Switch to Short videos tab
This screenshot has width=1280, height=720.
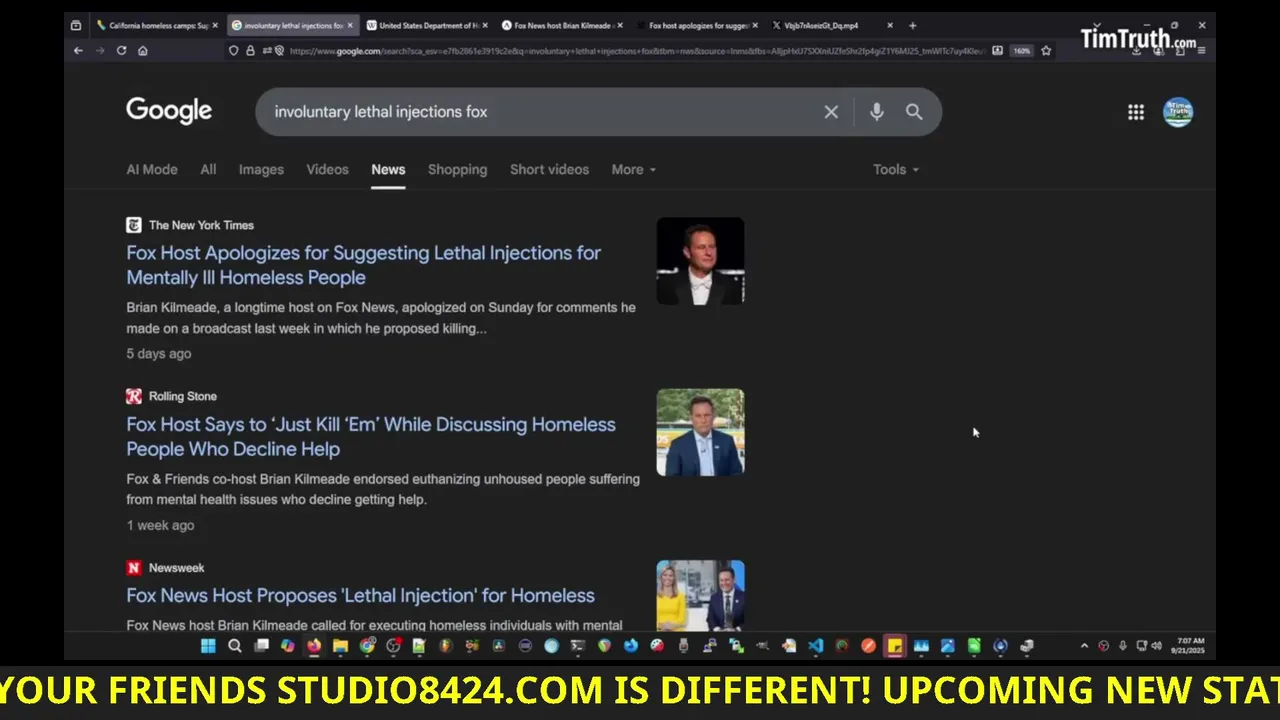(549, 169)
